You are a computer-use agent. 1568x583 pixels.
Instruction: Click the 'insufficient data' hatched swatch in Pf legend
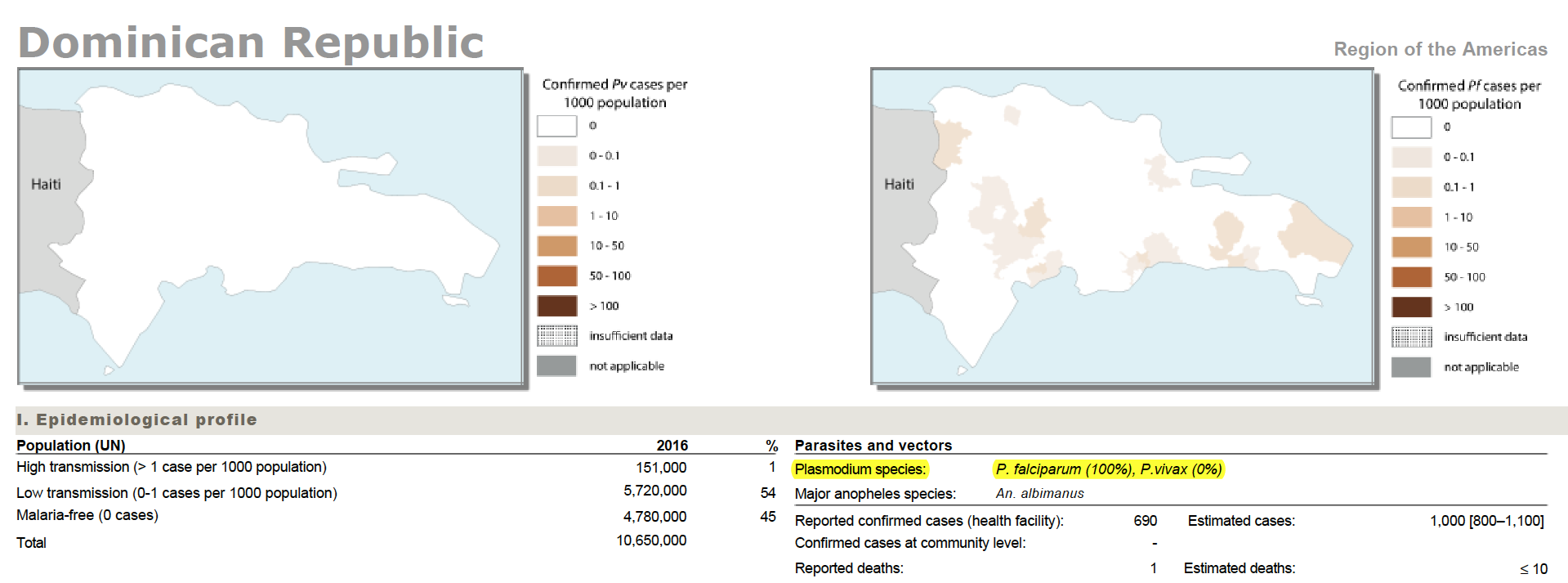click(1411, 337)
